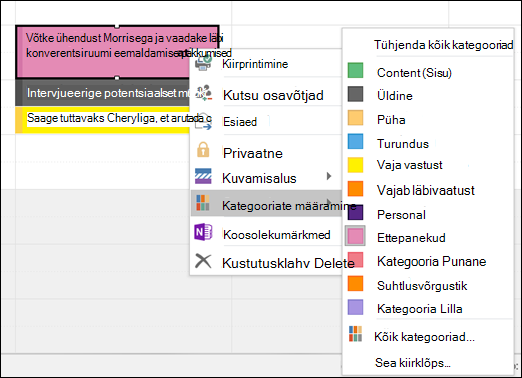Click the Privaatne padlock icon
522x378 pixels.
203,150
